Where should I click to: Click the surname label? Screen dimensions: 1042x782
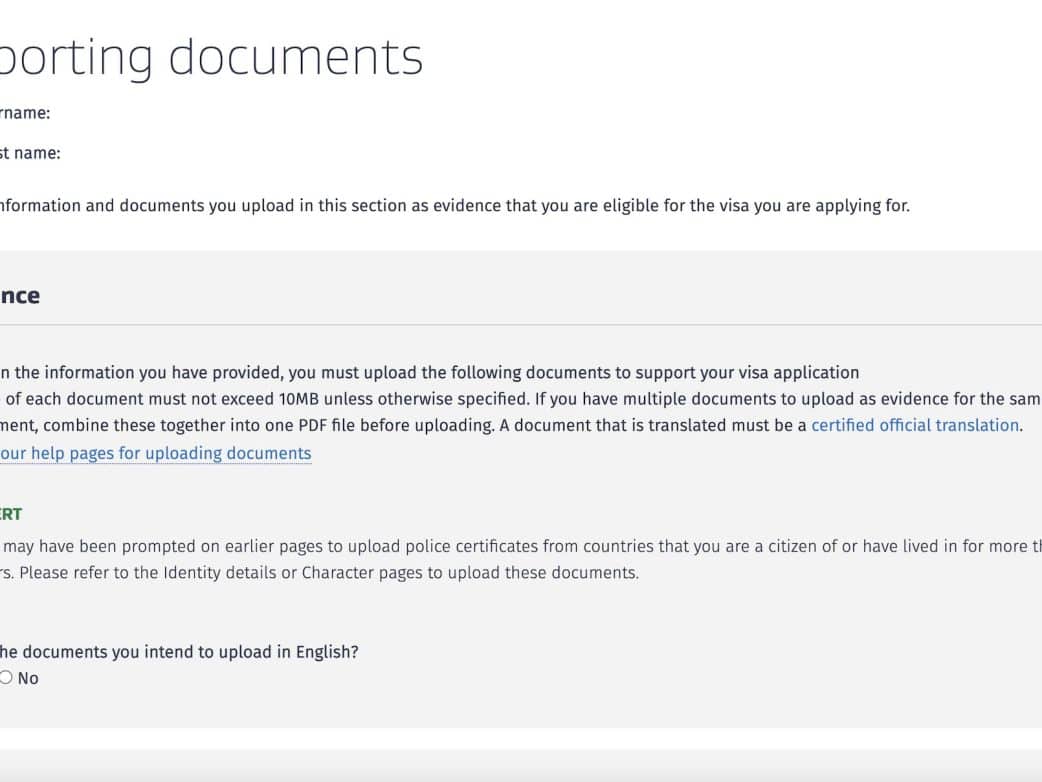pyautogui.click(x=24, y=113)
